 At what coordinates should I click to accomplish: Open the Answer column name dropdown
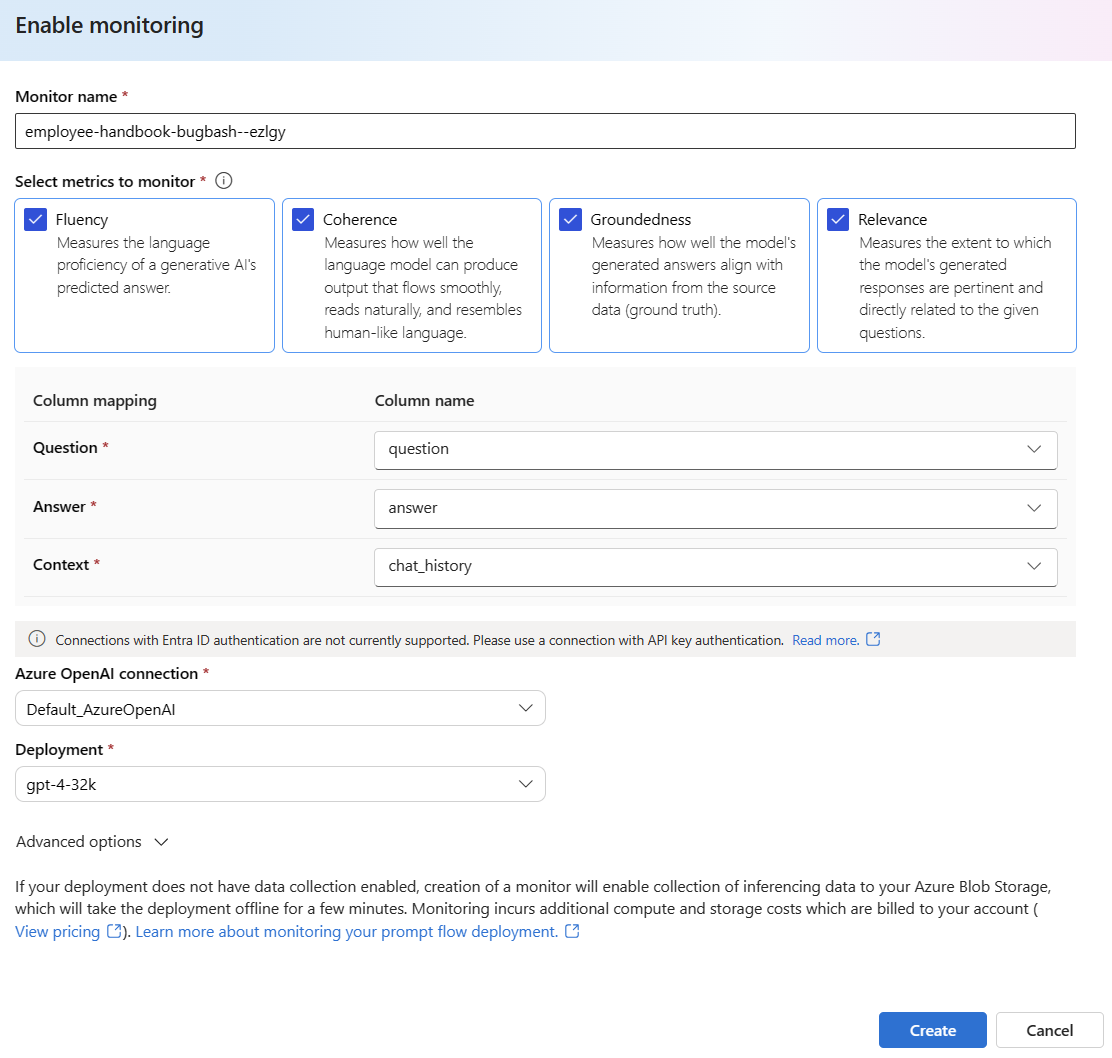[715, 508]
